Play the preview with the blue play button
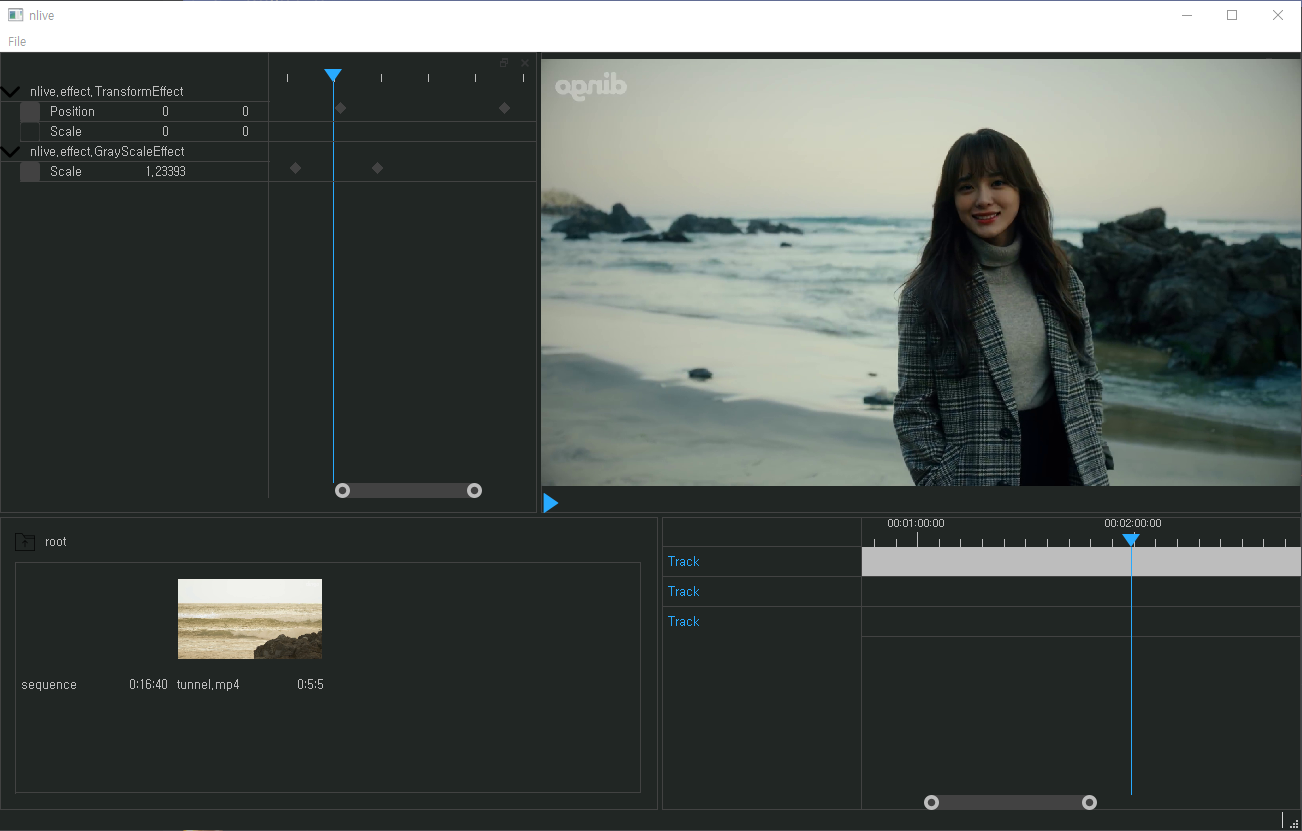 tap(550, 503)
